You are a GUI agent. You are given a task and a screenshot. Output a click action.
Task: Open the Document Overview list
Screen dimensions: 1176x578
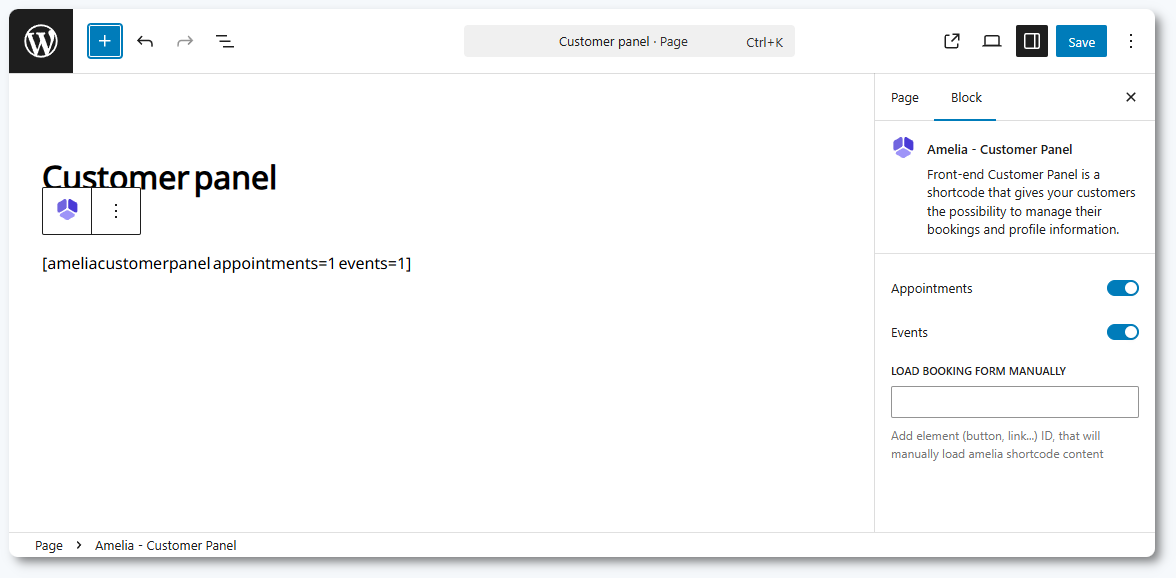pyautogui.click(x=225, y=42)
